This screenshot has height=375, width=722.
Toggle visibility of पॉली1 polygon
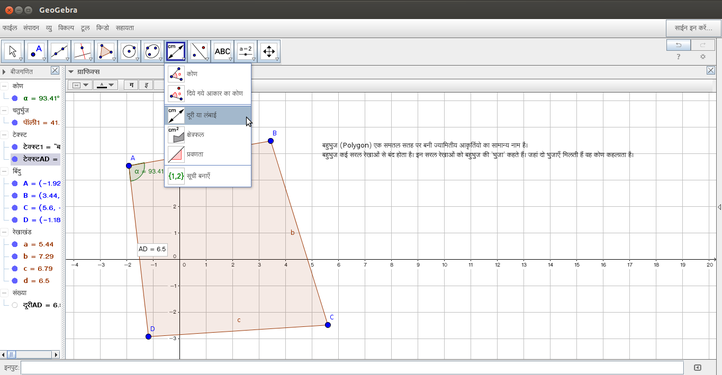coord(15,123)
